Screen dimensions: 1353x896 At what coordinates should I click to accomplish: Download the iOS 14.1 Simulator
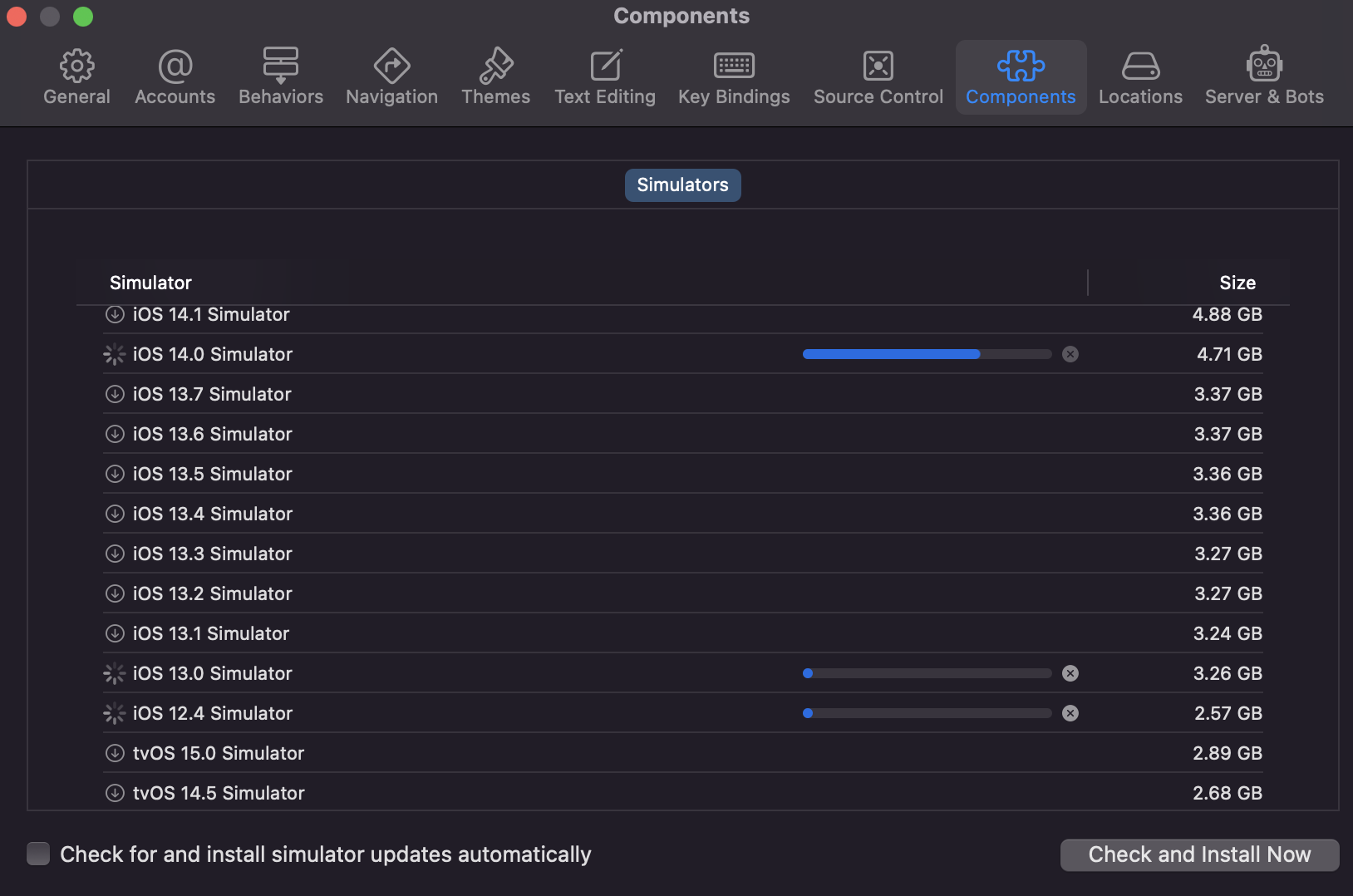115,314
